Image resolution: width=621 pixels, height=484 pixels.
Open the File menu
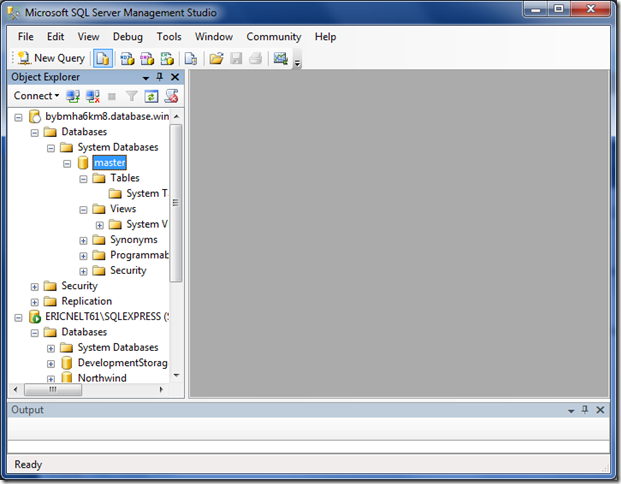click(26, 37)
